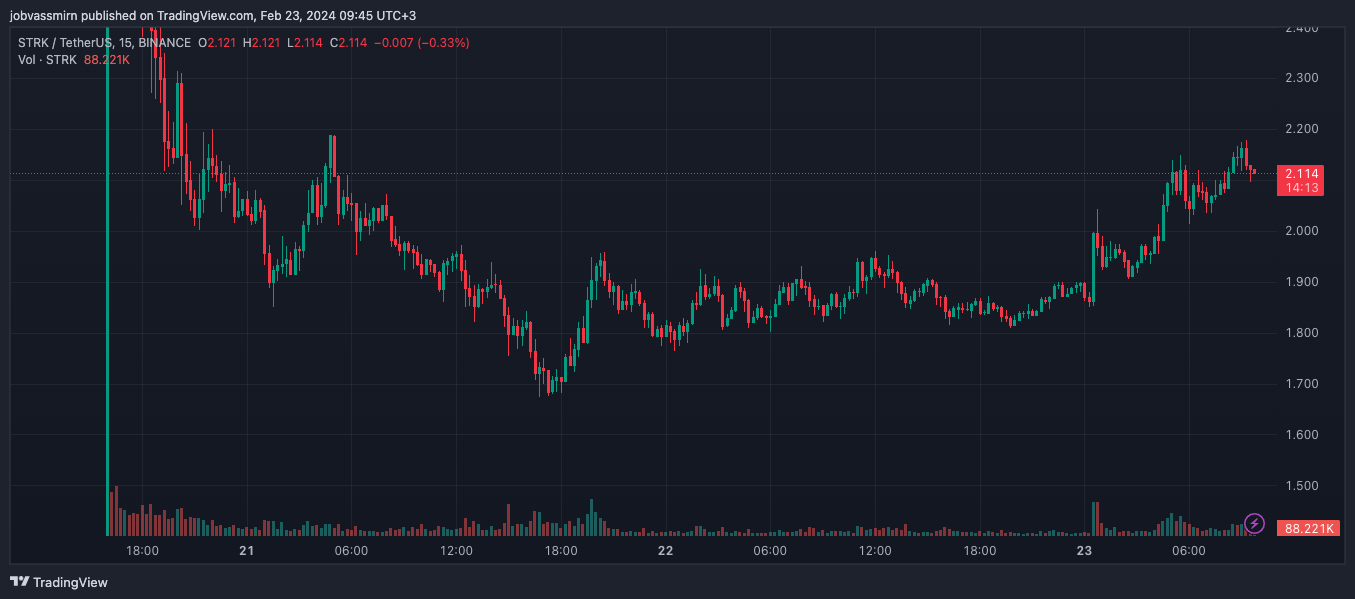Click the red 88.221K volume axis label

[1305, 528]
